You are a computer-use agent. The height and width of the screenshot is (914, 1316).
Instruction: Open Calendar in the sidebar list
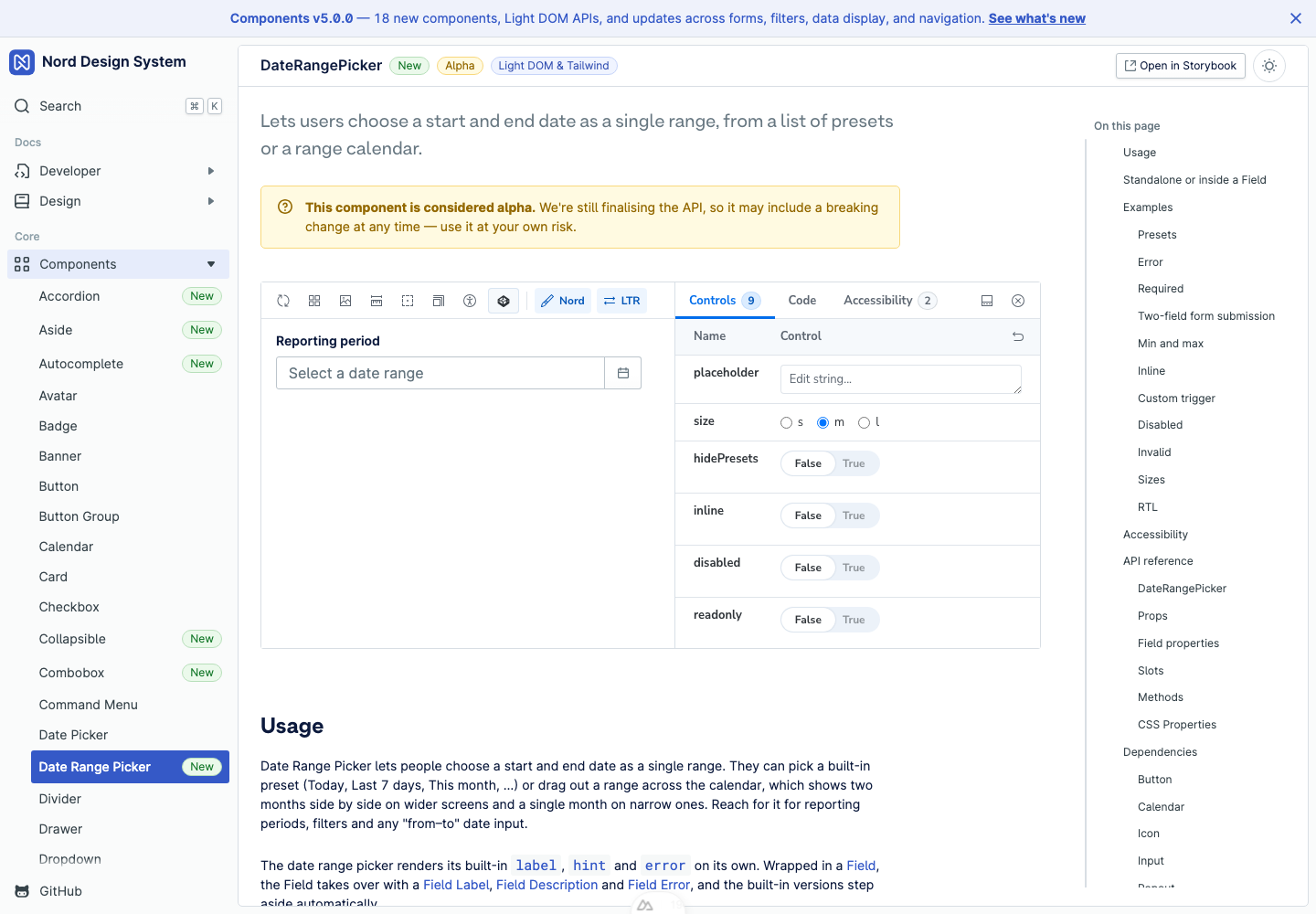130,547
